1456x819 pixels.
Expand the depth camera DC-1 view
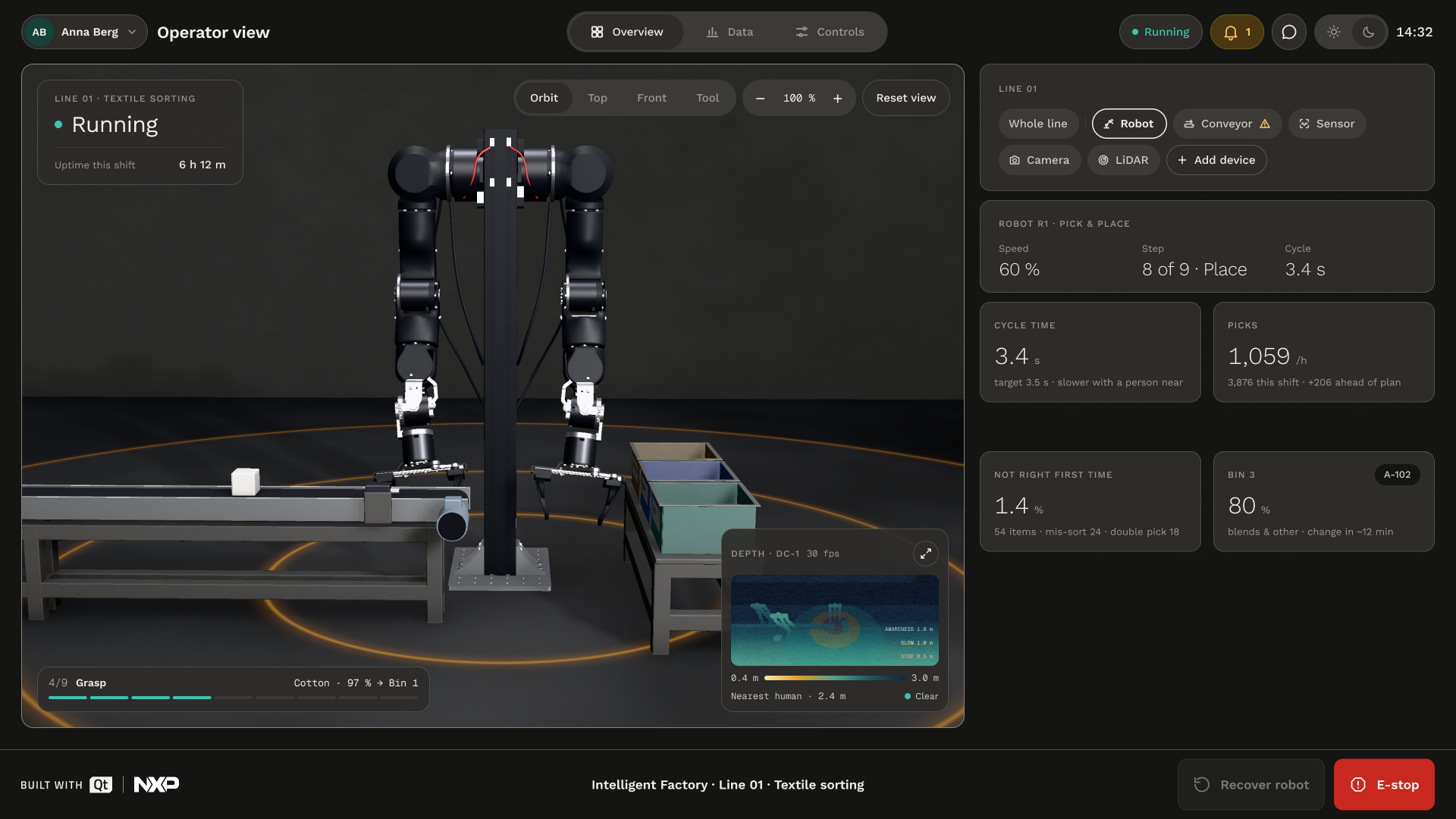click(x=925, y=554)
